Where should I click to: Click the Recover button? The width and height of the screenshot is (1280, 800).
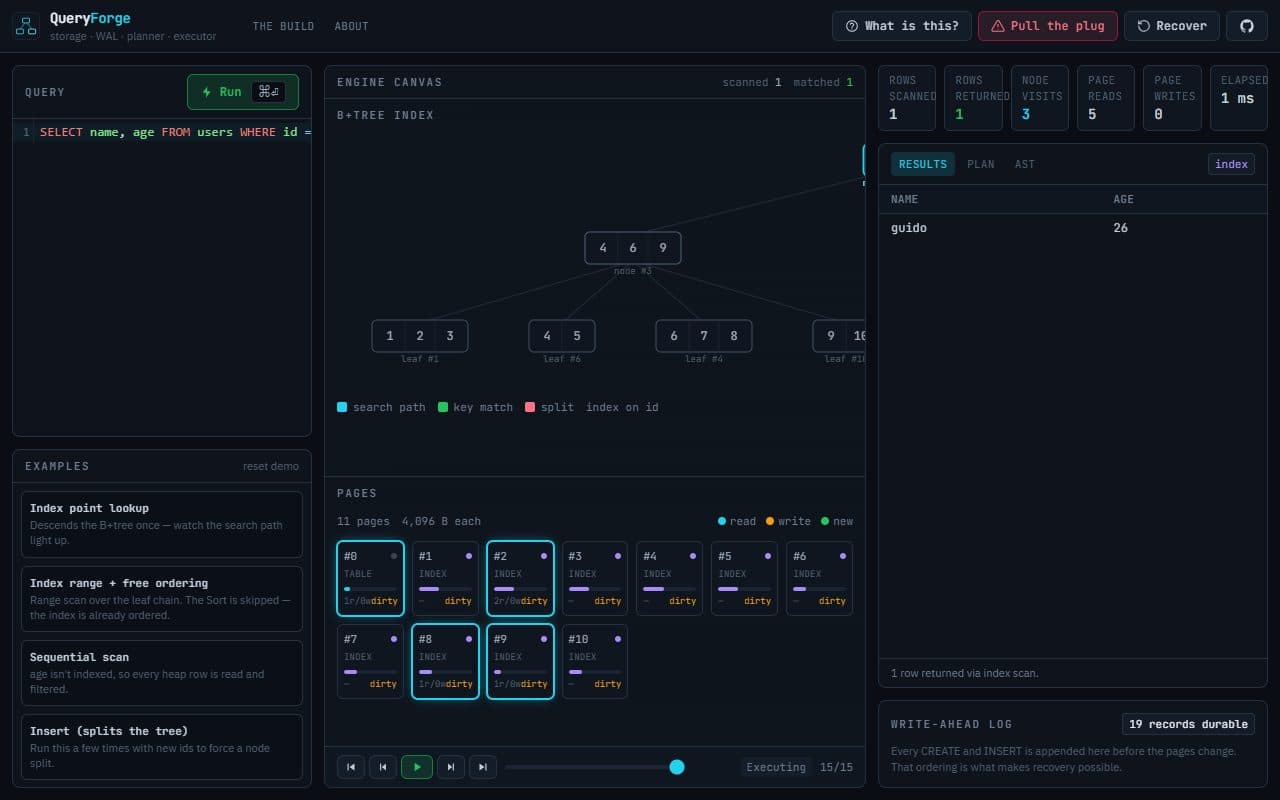point(1172,26)
